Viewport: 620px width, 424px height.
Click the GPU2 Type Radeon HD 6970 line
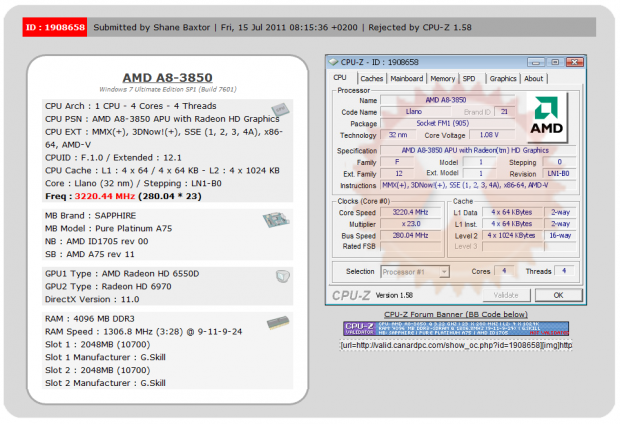[x=108, y=286]
